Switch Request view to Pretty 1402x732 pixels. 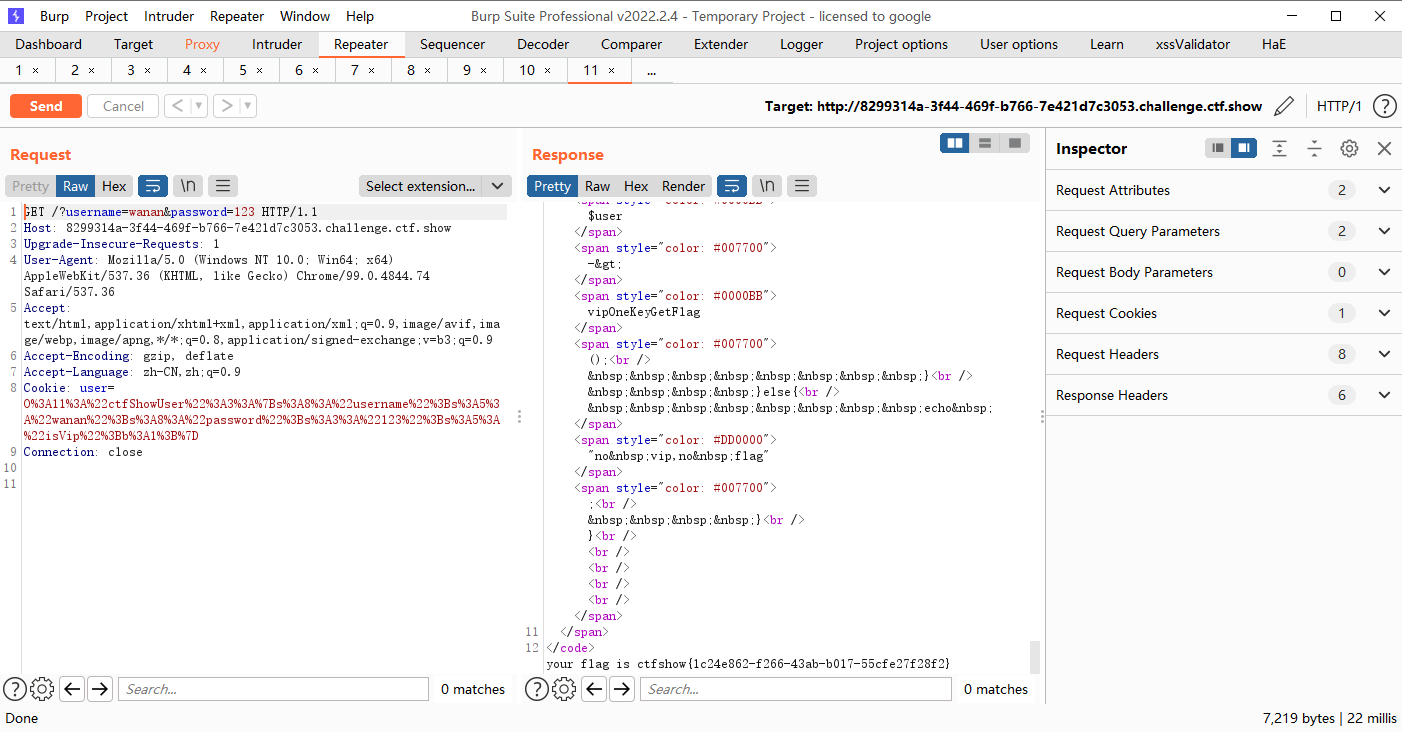pyautogui.click(x=31, y=186)
